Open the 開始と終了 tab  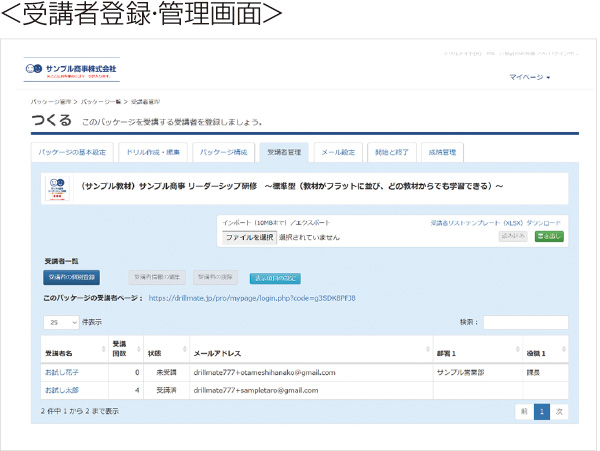coord(392,153)
